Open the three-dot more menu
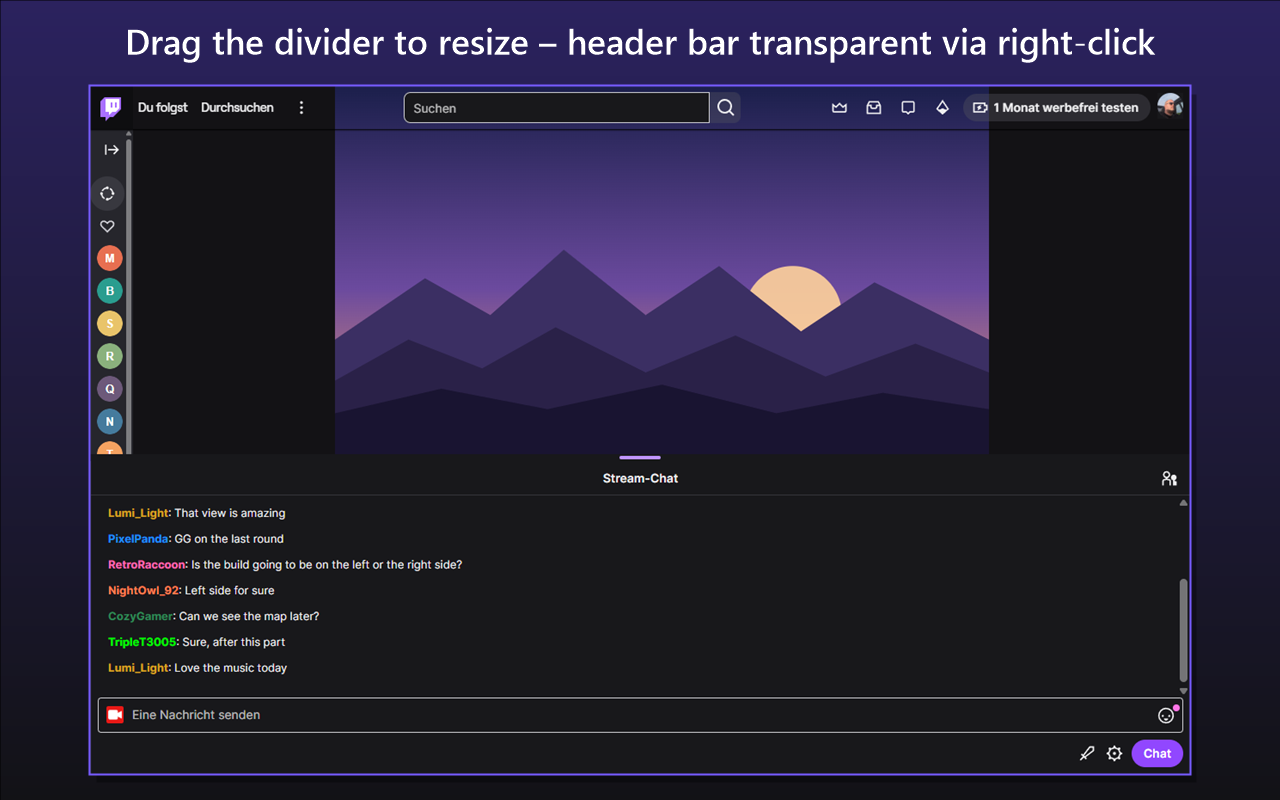 (302, 108)
